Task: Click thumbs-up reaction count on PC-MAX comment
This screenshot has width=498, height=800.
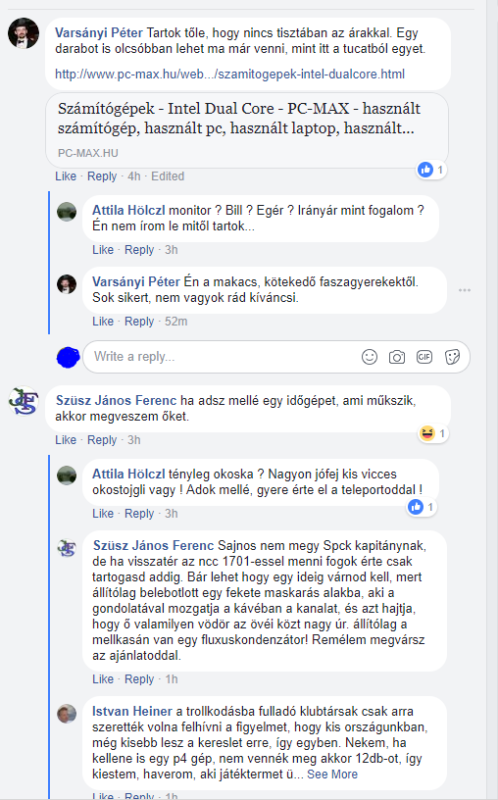Action: pos(432,169)
